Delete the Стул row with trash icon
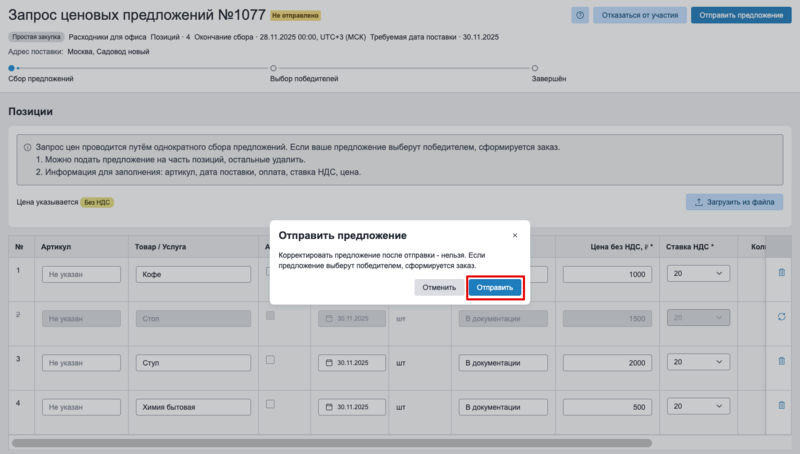 click(x=781, y=361)
